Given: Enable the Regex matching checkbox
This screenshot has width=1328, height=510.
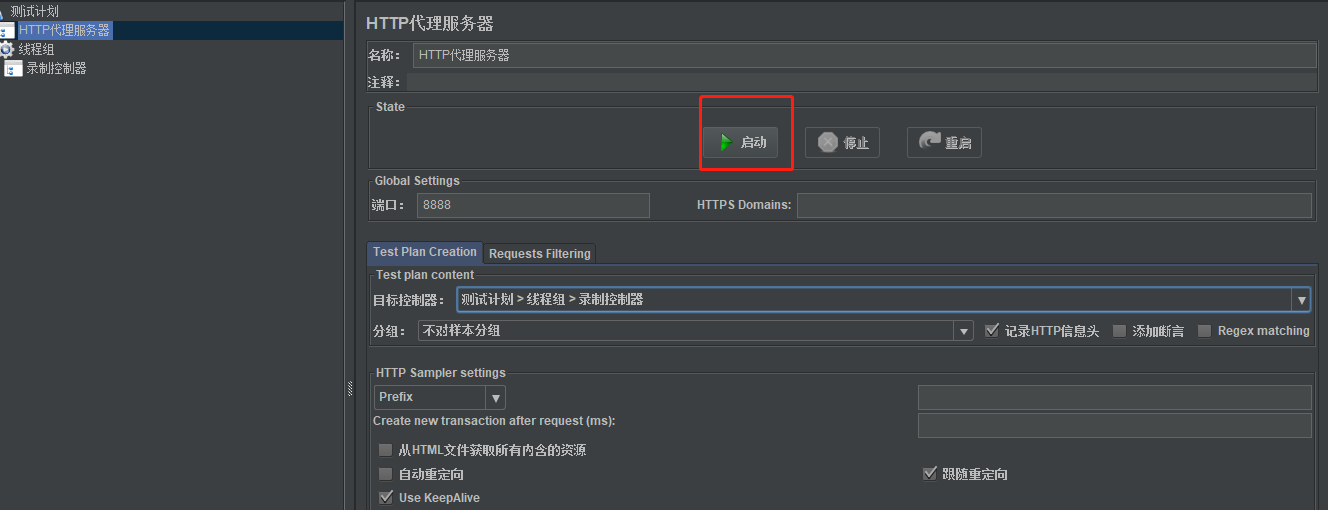Looking at the screenshot, I should click(x=1205, y=331).
